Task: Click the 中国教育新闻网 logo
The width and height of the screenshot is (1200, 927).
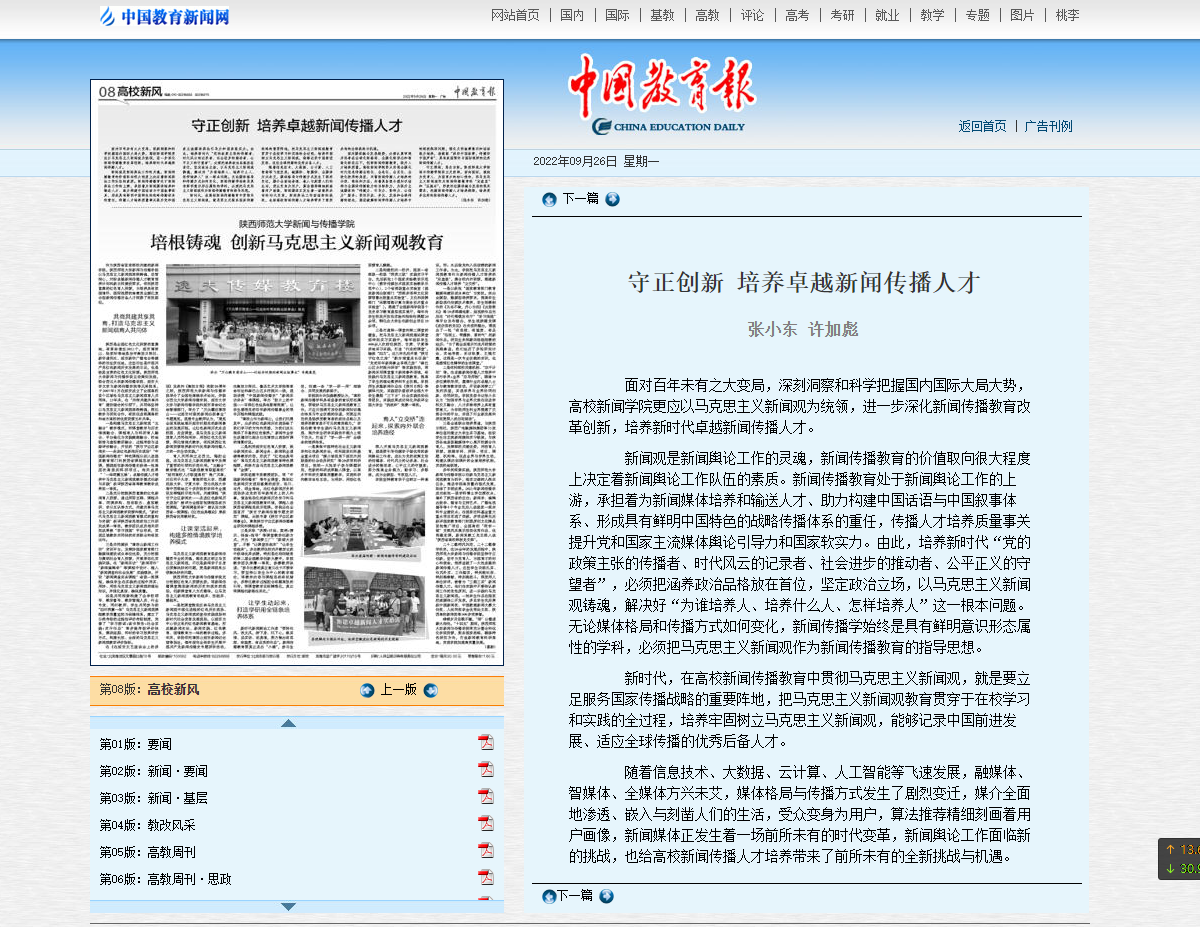Action: pos(165,16)
